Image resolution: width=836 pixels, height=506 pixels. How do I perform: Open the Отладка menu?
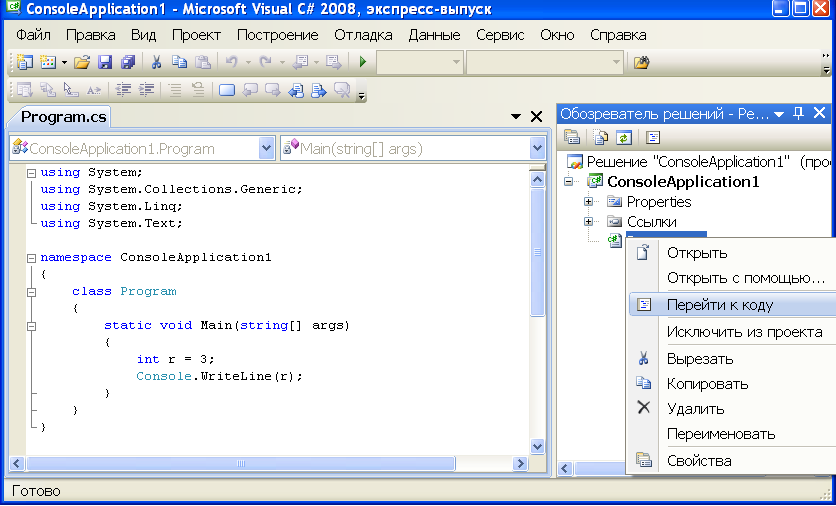pyautogui.click(x=363, y=35)
